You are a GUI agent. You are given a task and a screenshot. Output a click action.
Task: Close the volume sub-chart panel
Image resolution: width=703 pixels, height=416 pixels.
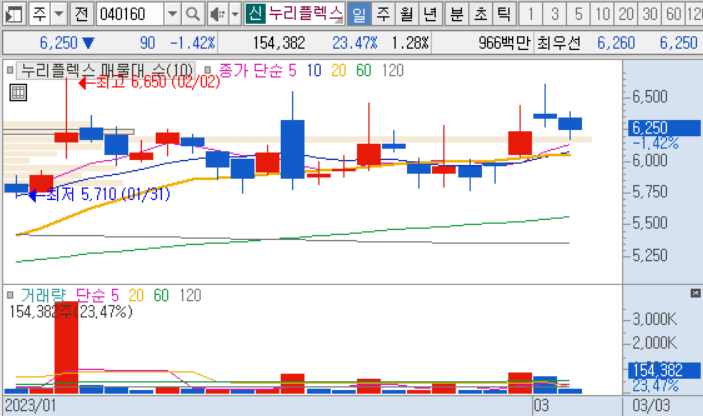(695, 293)
